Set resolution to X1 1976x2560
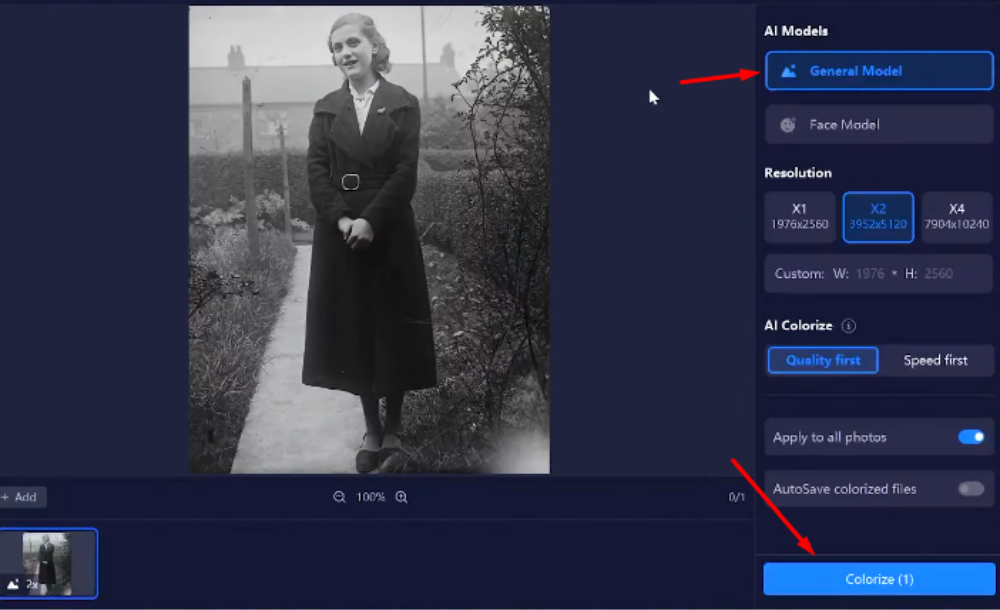Screen dimensions: 1000x610 [799, 217]
